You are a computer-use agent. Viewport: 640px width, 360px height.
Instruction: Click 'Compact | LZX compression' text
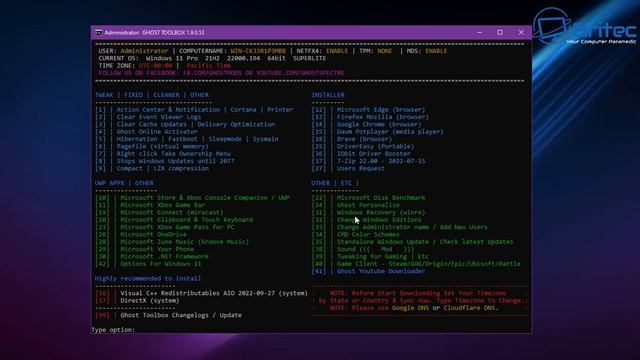(162, 169)
